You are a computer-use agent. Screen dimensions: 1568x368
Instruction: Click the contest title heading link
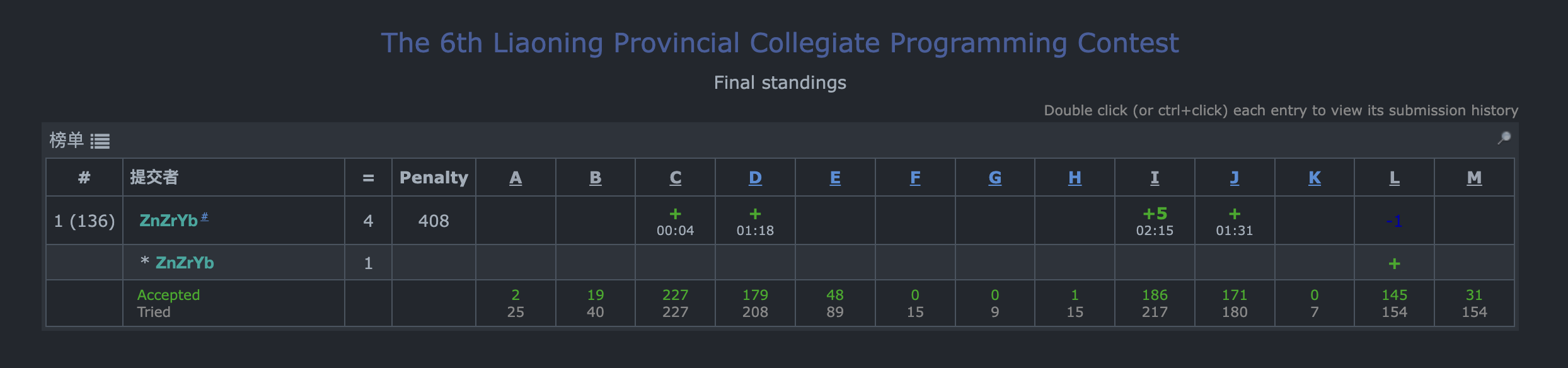pos(780,43)
